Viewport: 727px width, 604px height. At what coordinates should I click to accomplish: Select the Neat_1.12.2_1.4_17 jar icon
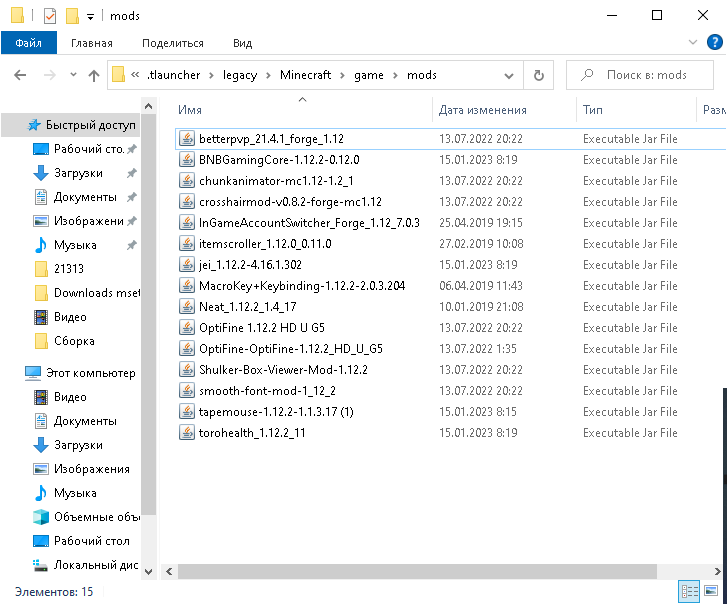coord(187,306)
